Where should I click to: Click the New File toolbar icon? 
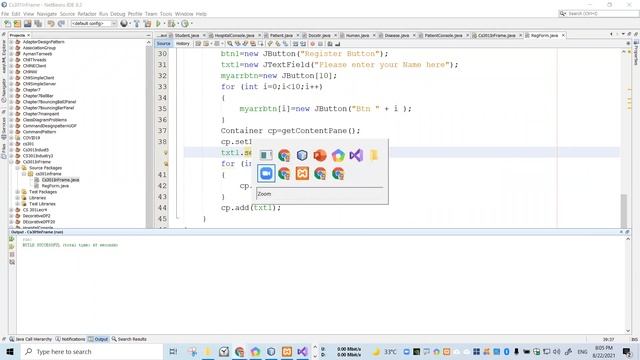click(7, 24)
